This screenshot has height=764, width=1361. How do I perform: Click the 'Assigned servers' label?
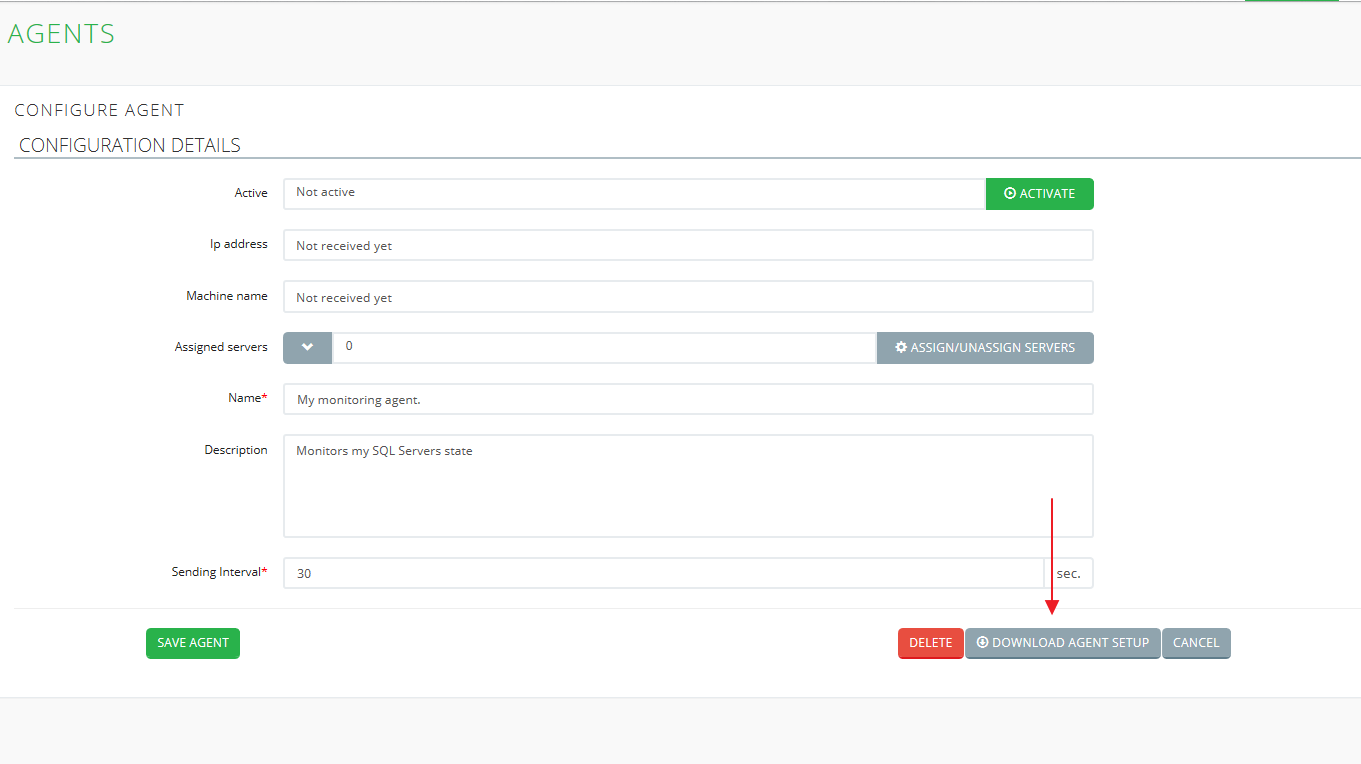coord(221,347)
